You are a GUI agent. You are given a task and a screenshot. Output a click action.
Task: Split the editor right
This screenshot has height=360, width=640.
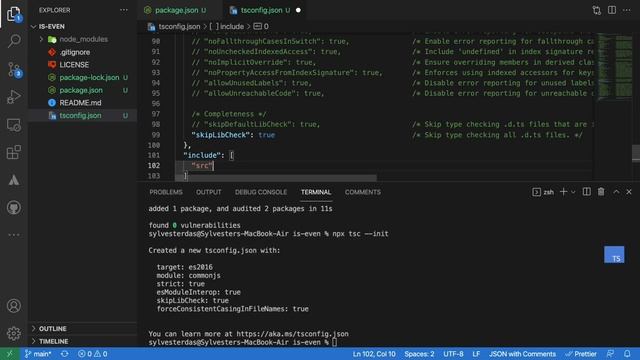pyautogui.click(x=611, y=10)
